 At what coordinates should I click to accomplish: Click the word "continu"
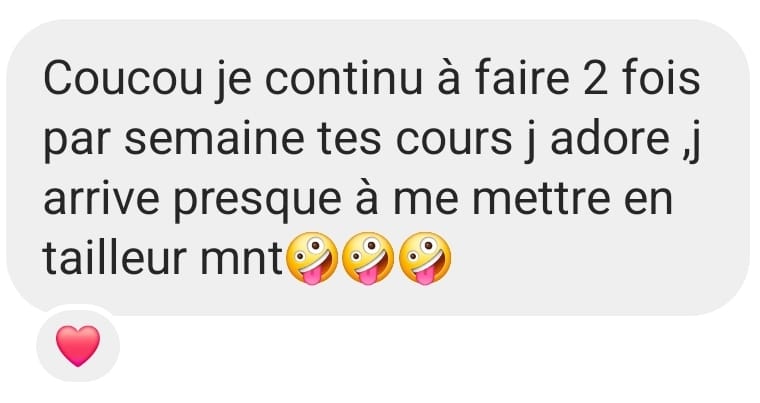click(x=344, y=79)
